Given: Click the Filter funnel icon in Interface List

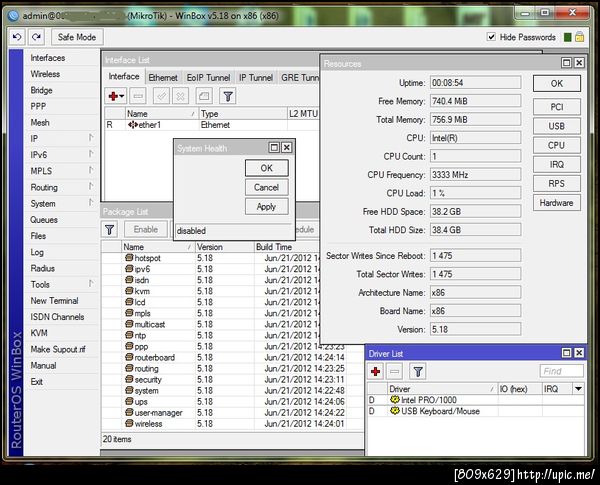Looking at the screenshot, I should pyautogui.click(x=228, y=96).
